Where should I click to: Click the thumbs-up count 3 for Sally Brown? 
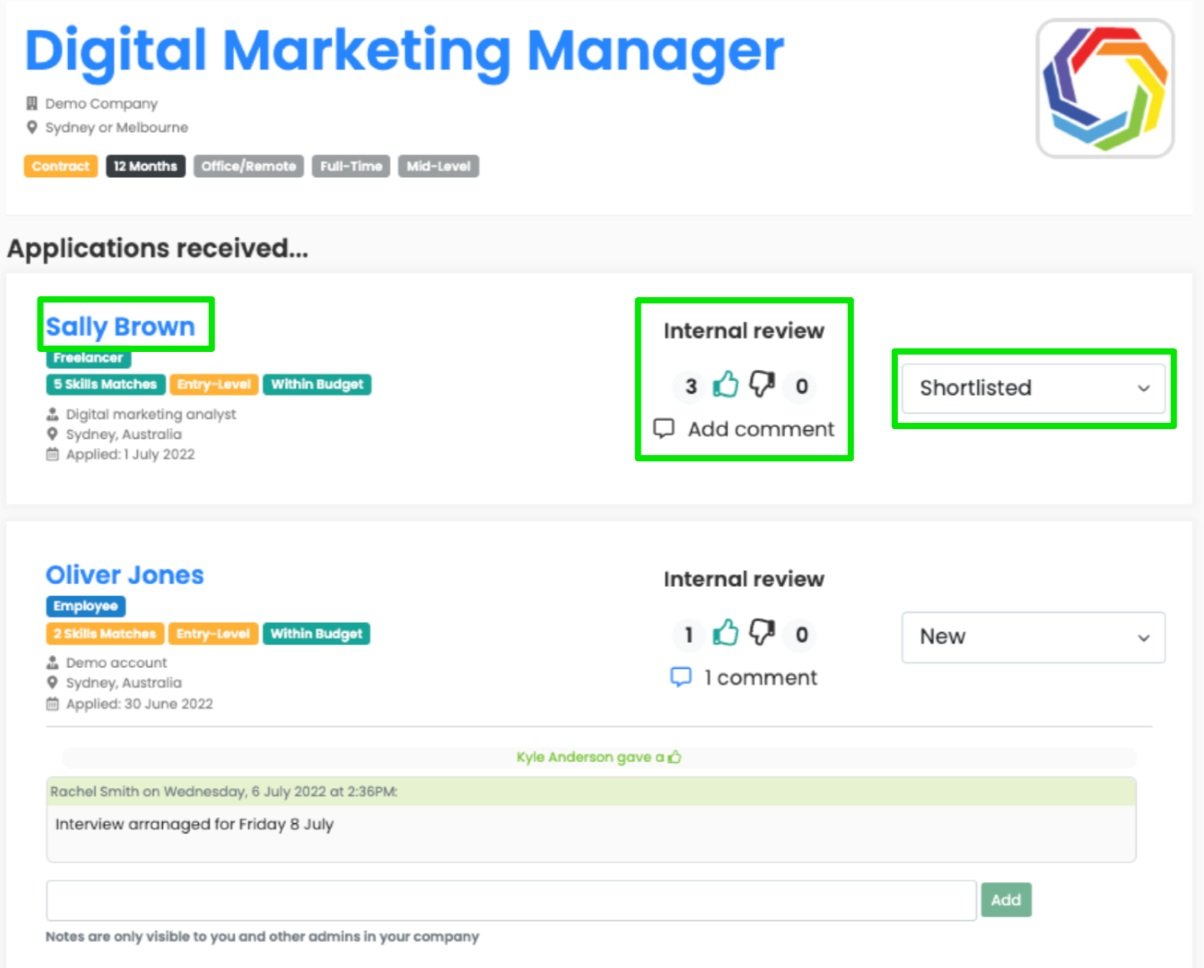click(x=691, y=386)
